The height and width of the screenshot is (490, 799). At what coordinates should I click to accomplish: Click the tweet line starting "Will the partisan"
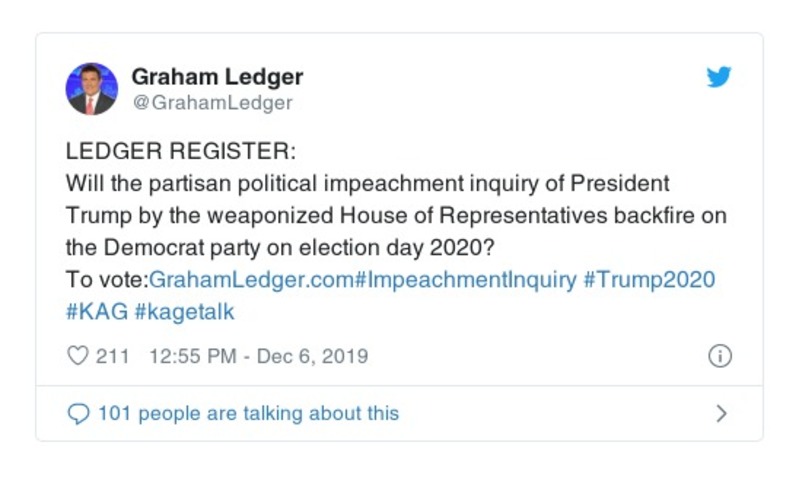pos(367,186)
